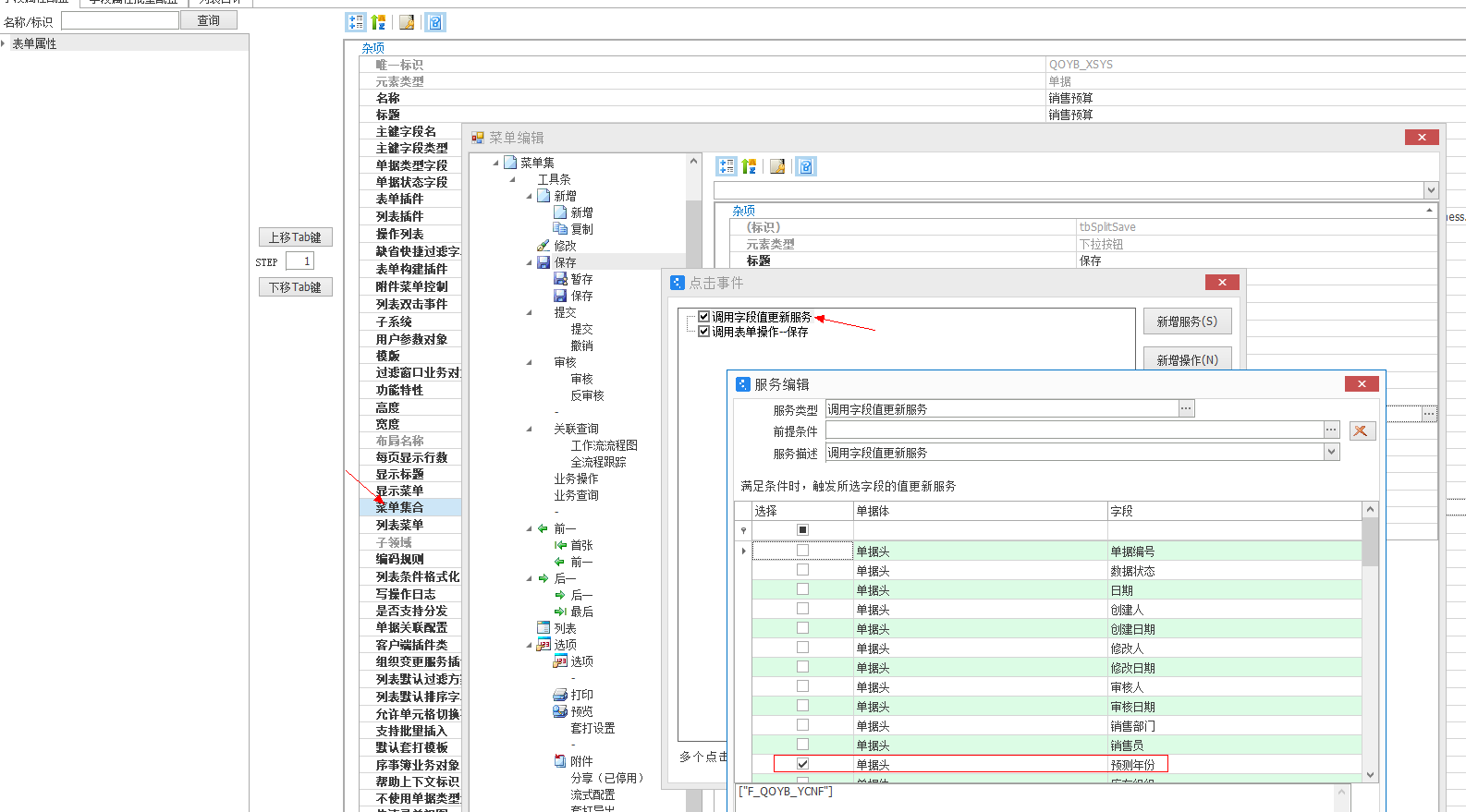Click the 查询 button
The width and height of the screenshot is (1466, 812).
tap(209, 20)
